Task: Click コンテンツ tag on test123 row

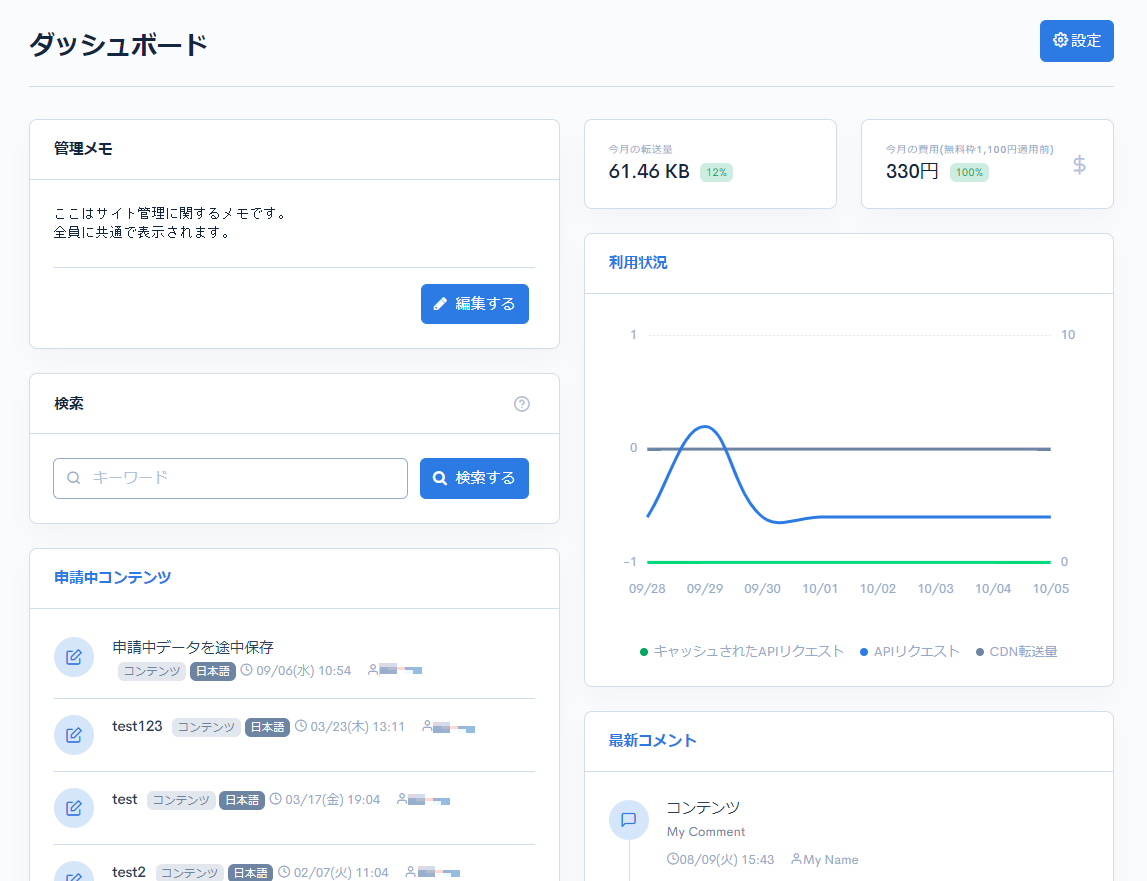Action: [x=206, y=727]
